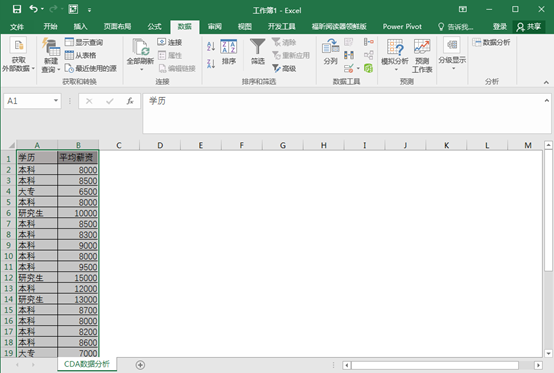Open the 分级显示 outline dropdown
Viewport: 554px width, 373px height.
coord(452,54)
